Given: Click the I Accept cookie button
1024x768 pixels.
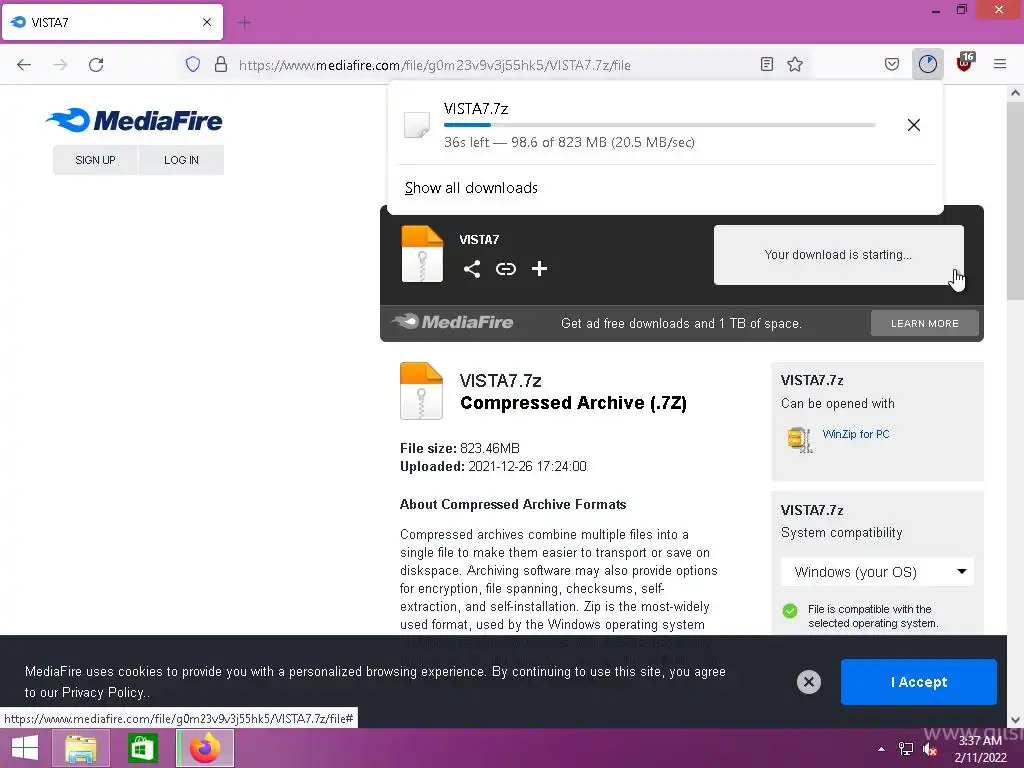Looking at the screenshot, I should point(918,682).
